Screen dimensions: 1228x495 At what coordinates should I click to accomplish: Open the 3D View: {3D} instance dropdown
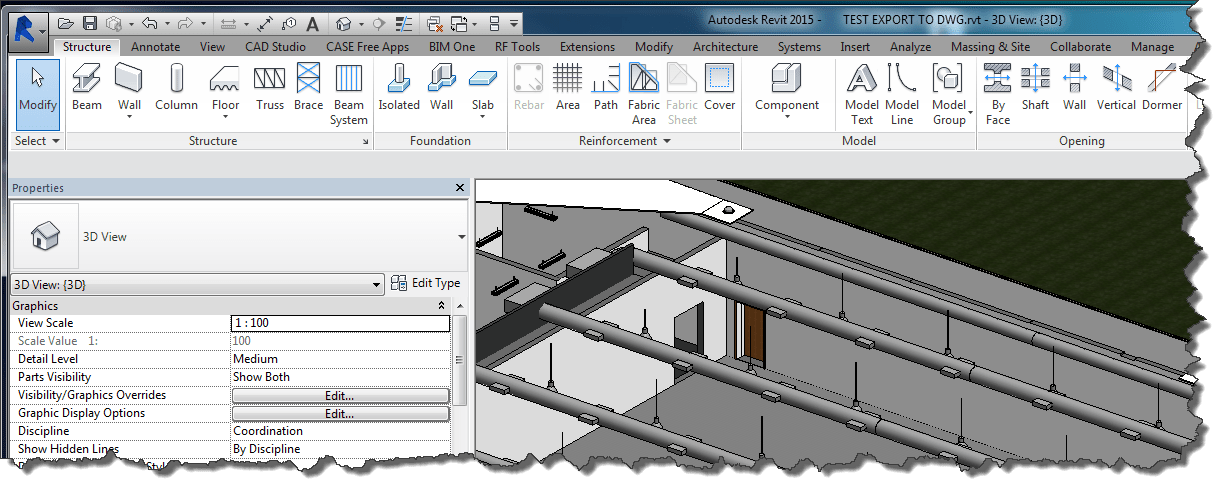click(376, 284)
